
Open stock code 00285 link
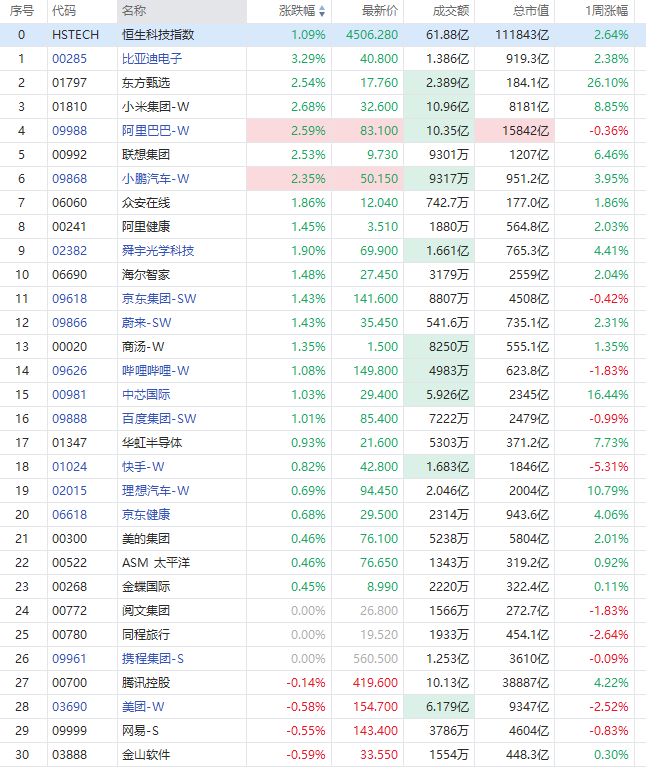(x=69, y=59)
